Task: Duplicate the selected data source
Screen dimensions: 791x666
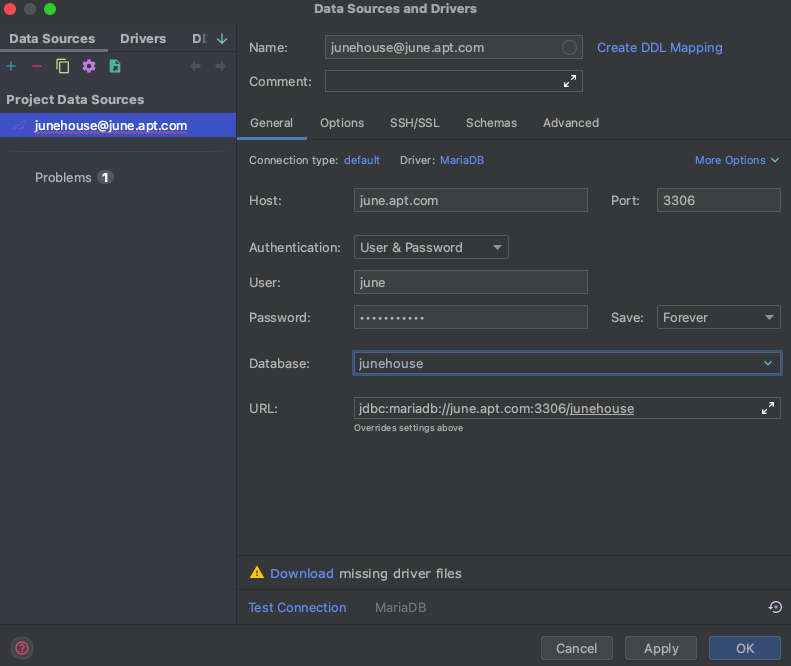Action: point(63,66)
